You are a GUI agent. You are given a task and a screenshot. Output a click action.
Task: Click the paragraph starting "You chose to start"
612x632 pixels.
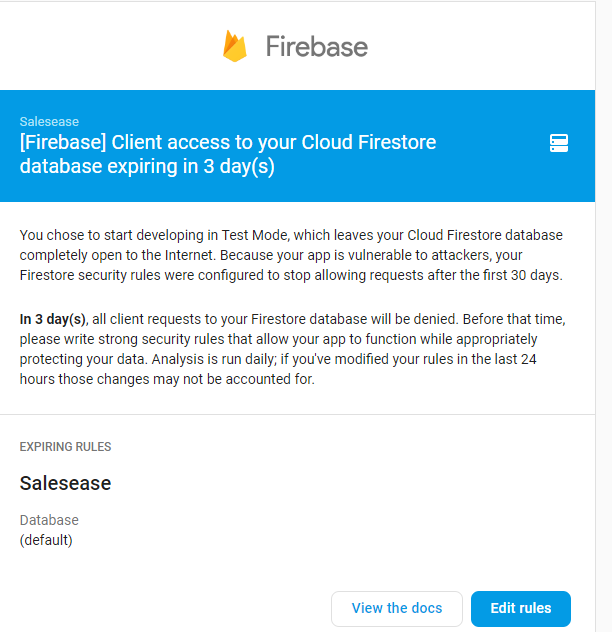click(x=291, y=255)
